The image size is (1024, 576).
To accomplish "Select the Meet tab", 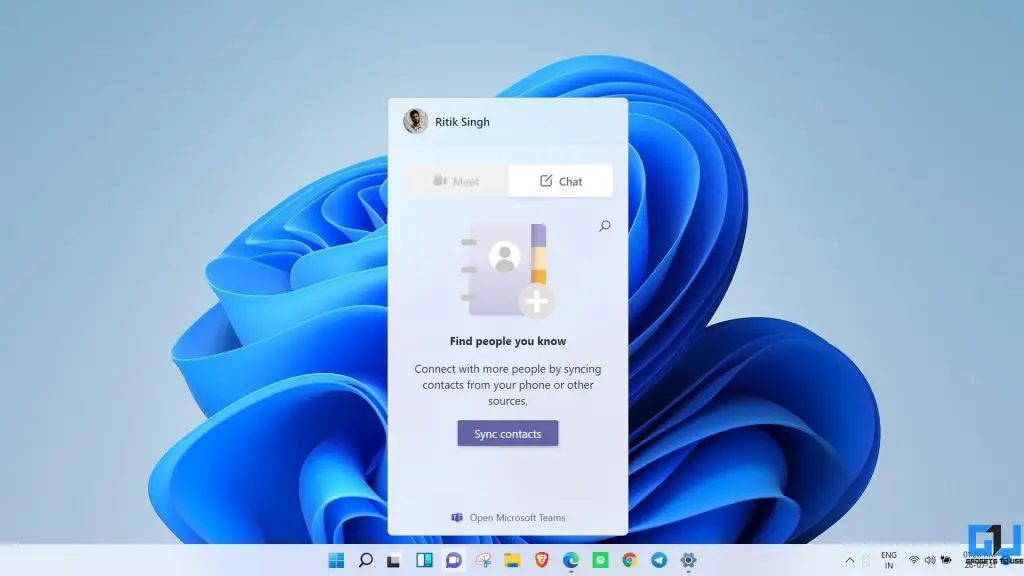I will [455, 181].
